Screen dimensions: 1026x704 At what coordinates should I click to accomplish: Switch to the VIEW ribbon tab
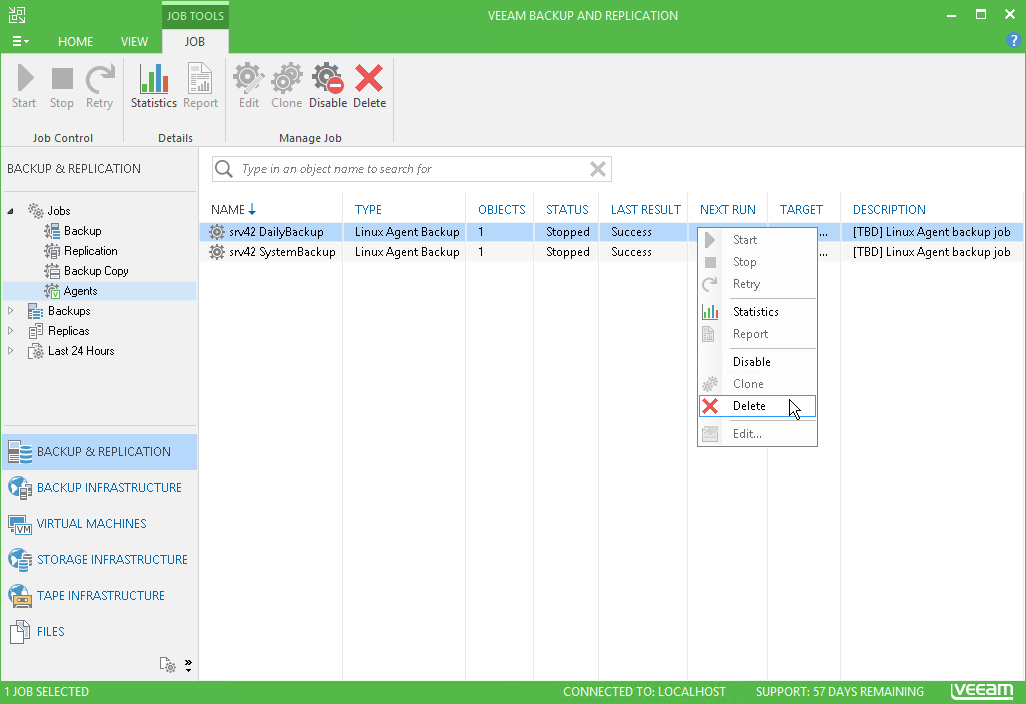click(134, 41)
